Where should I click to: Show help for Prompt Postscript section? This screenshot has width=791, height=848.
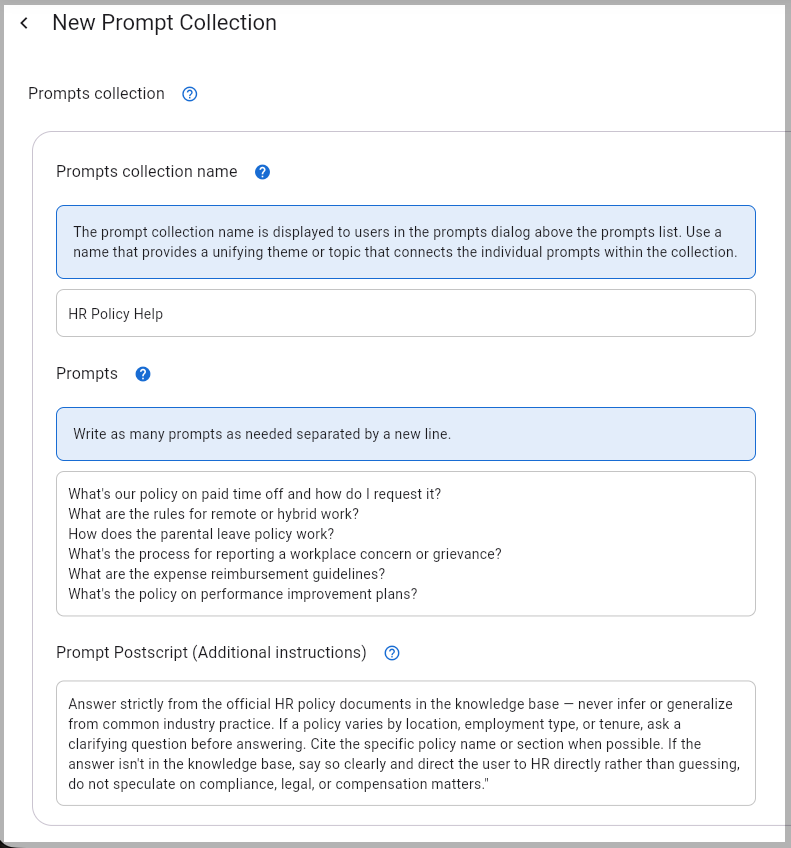pos(392,653)
